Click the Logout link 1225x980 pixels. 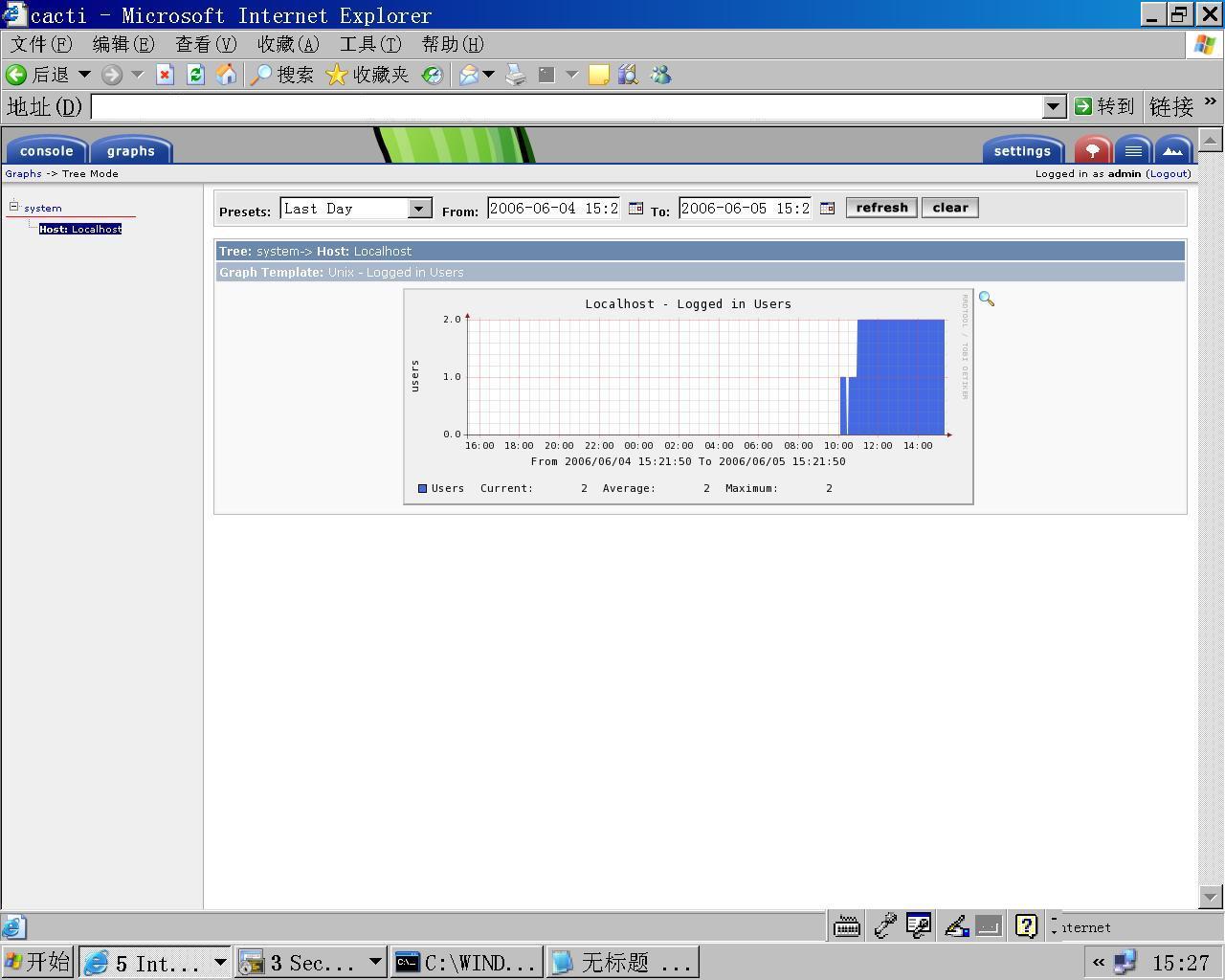click(x=1169, y=173)
